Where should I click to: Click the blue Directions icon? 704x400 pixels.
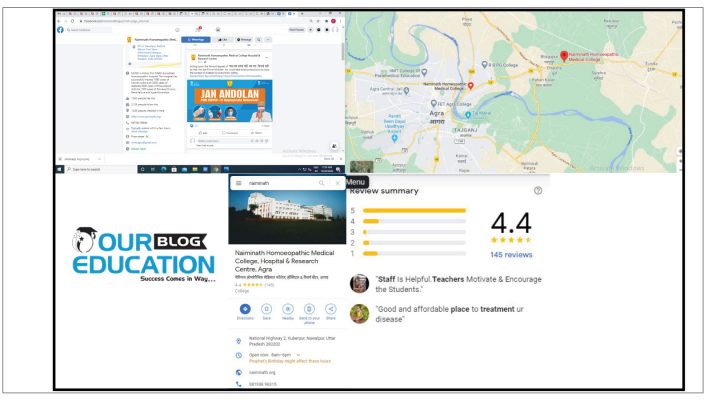point(245,309)
